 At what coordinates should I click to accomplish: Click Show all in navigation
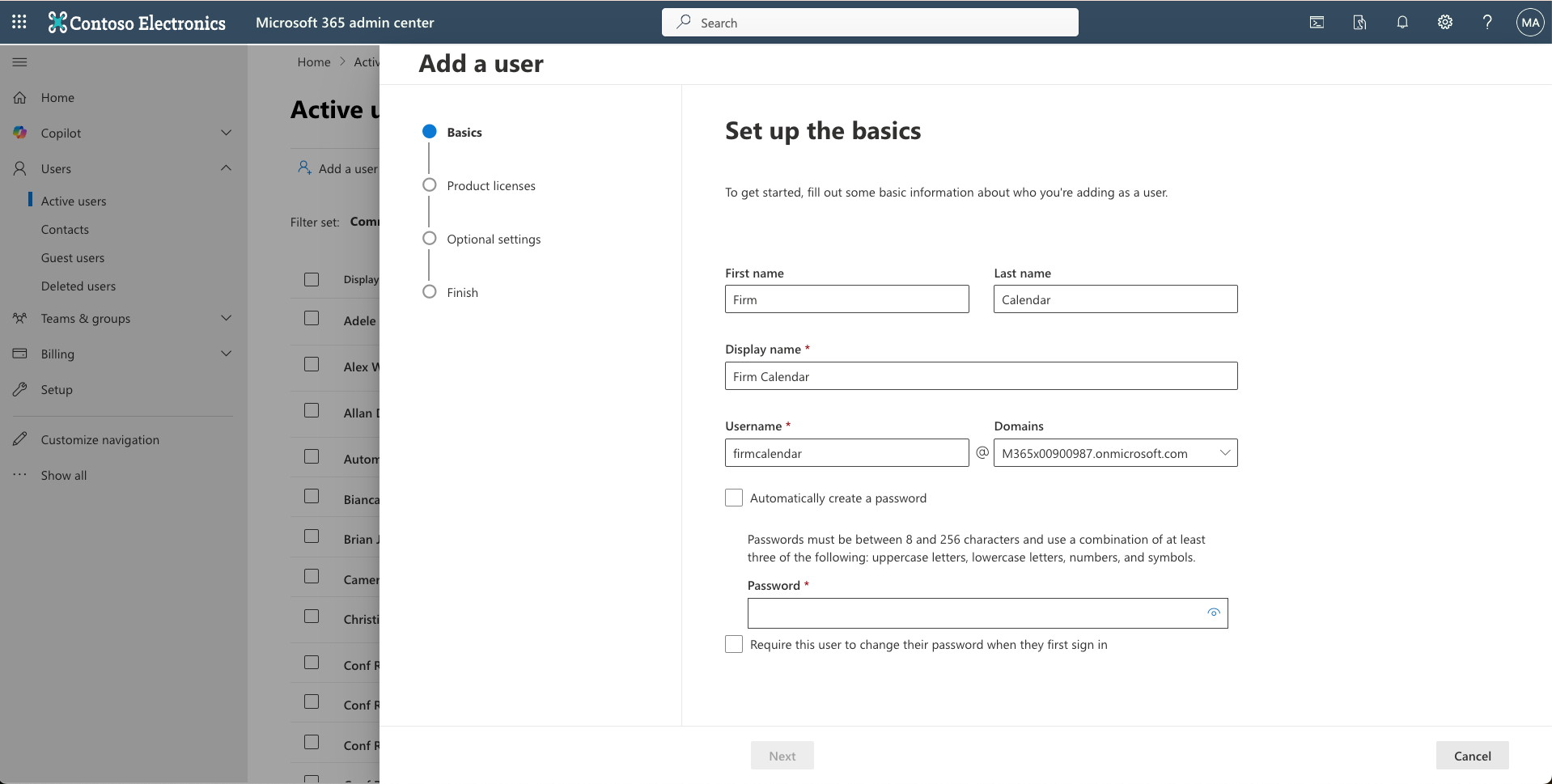click(x=64, y=475)
